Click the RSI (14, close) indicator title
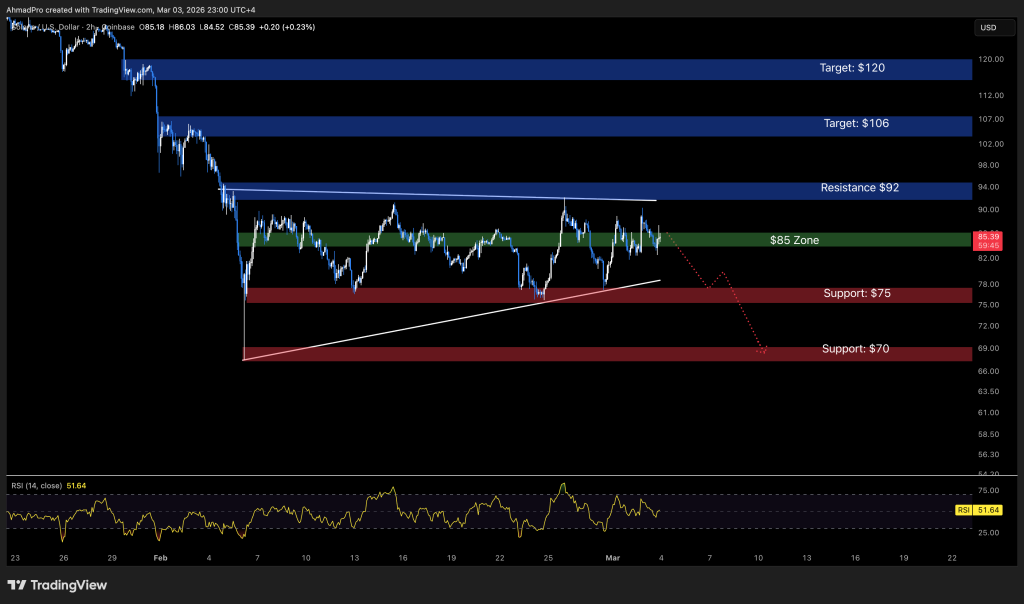Screen dimensions: 1024x604 click(x=37, y=484)
